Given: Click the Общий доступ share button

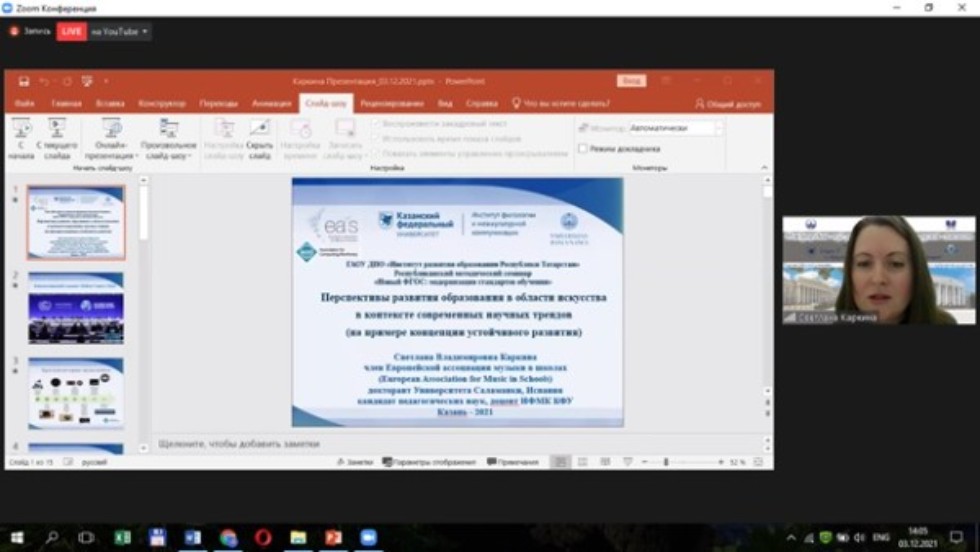Looking at the screenshot, I should coord(728,103).
